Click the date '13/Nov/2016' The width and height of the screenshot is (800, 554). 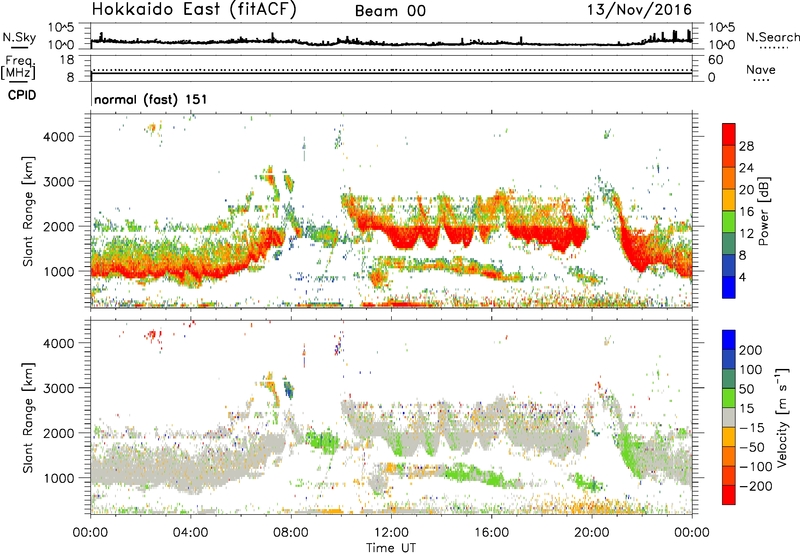click(639, 10)
